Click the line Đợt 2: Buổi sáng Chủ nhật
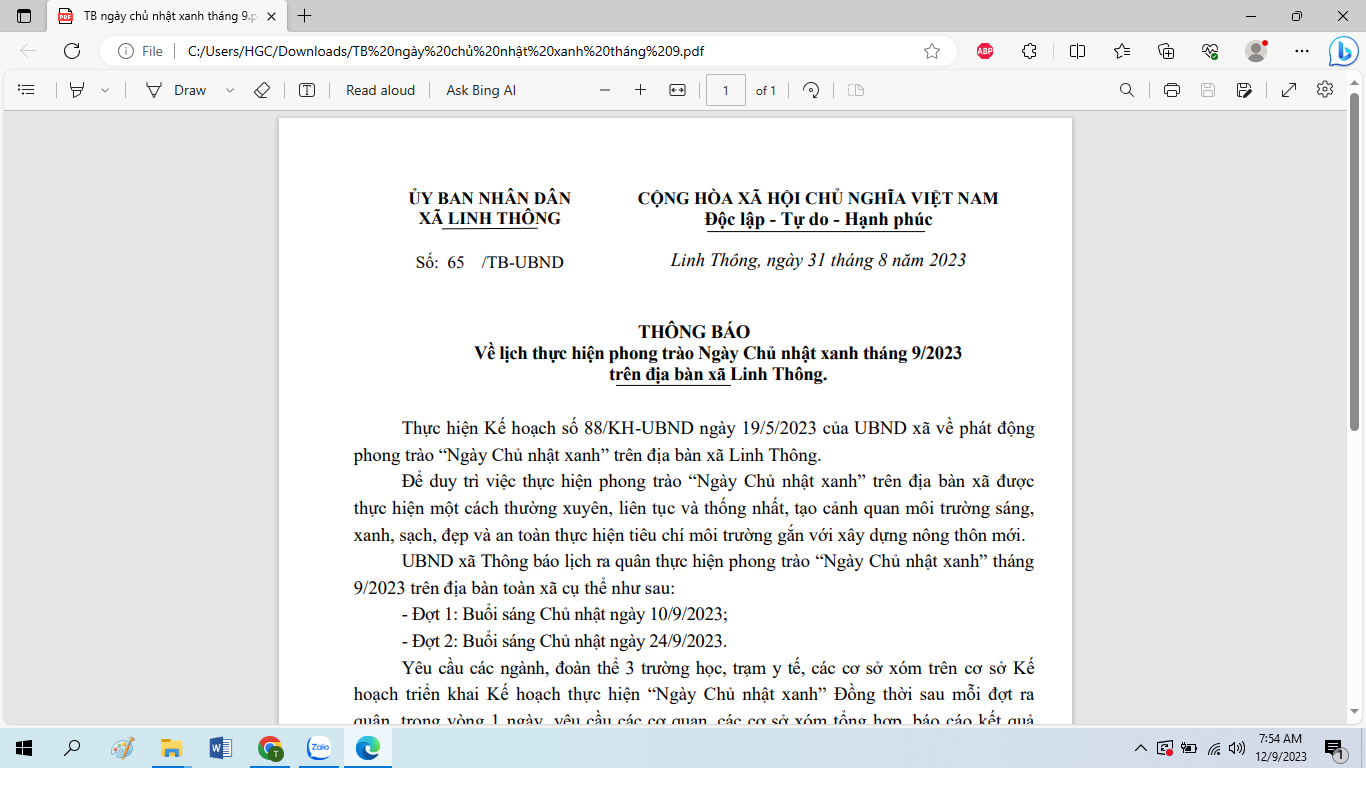Viewport: 1366px width, 786px height. click(x=564, y=641)
